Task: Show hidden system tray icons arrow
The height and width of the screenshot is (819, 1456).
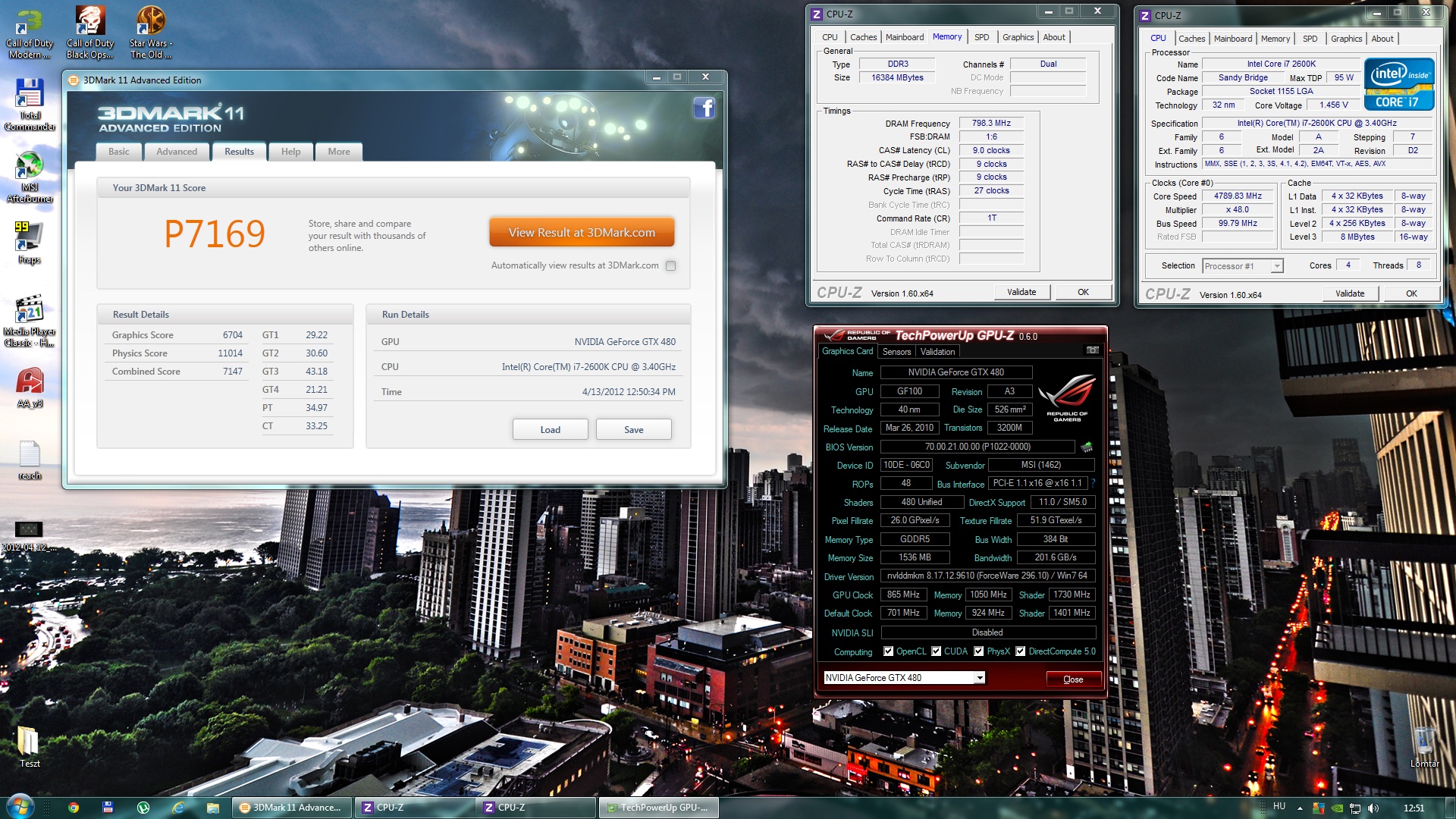Action: tap(1300, 808)
